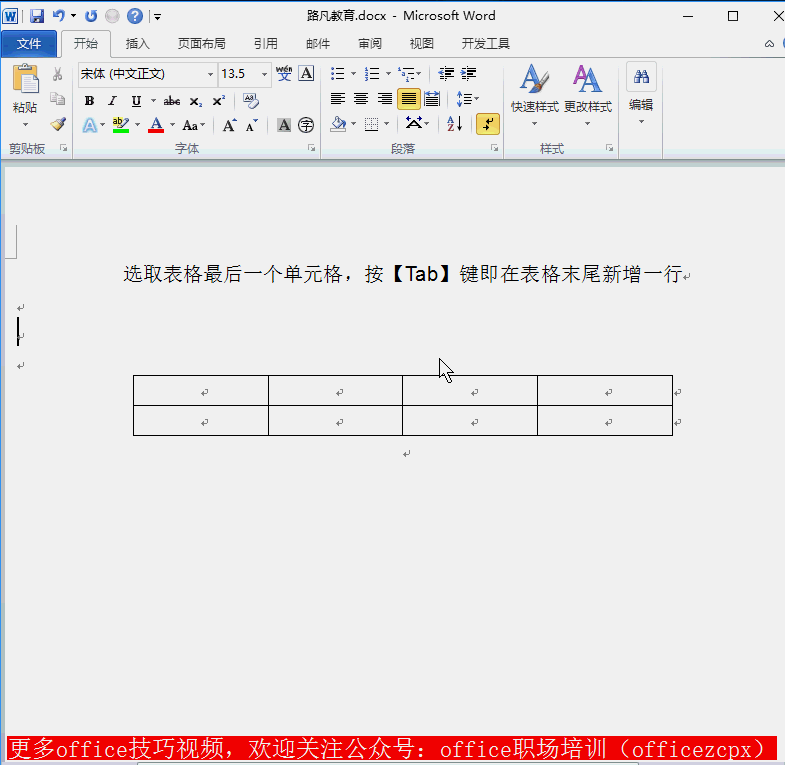Open the borders dropdown
The image size is (785, 765).
[x=386, y=124]
